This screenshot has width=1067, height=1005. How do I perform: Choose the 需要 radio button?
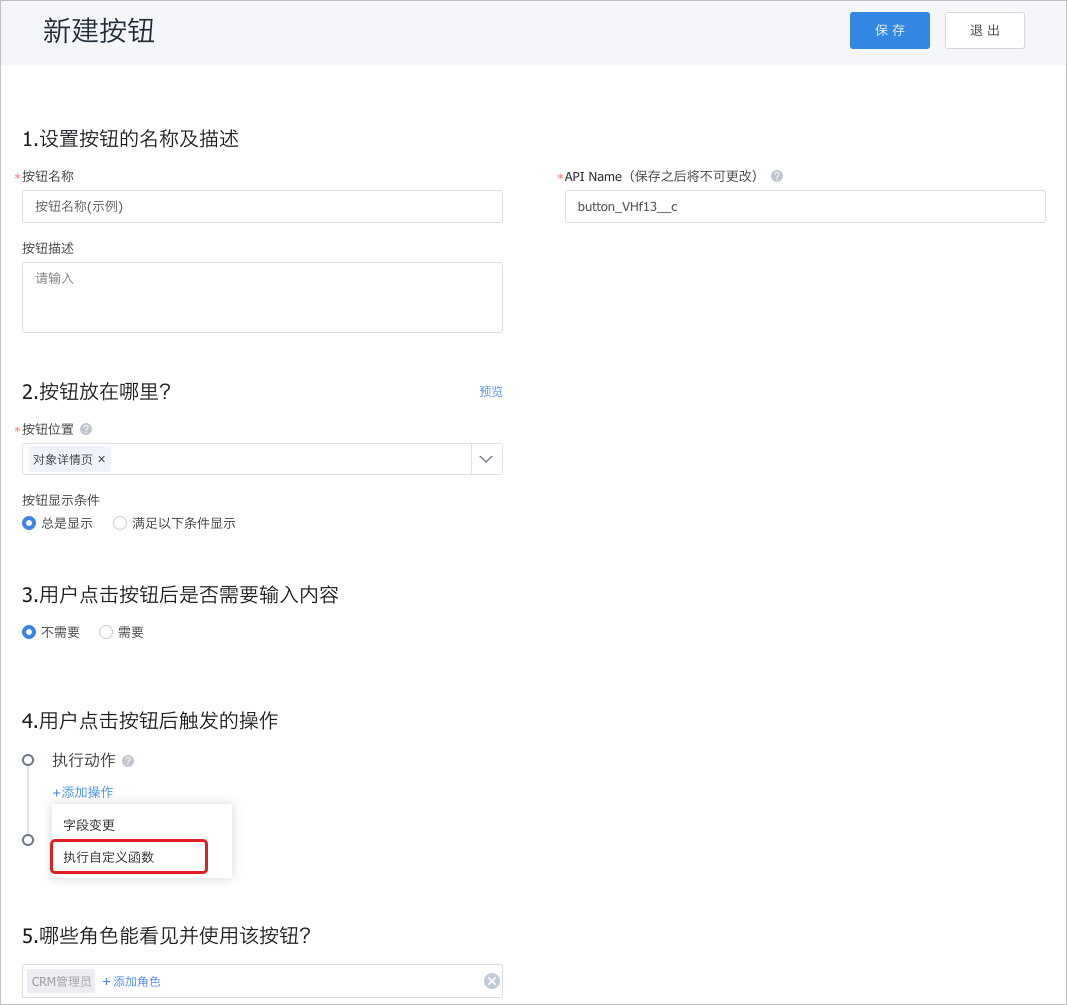point(105,632)
